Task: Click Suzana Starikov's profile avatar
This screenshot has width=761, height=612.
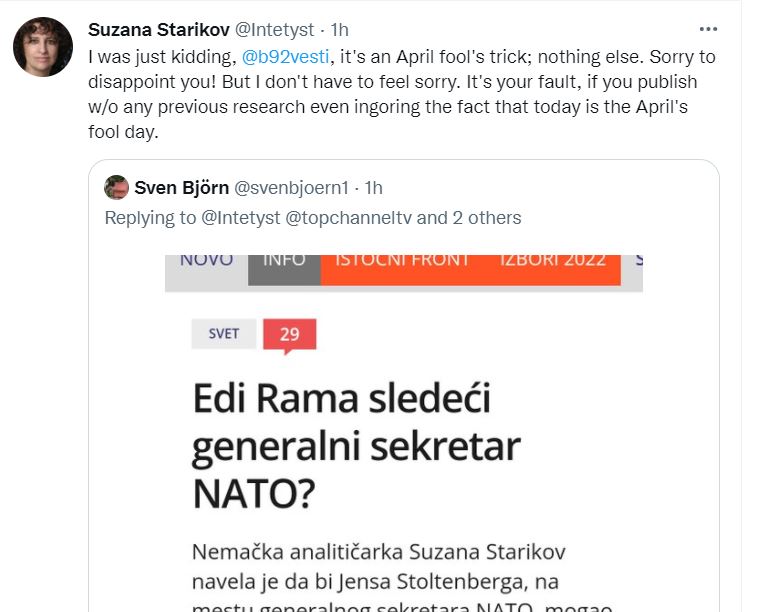Action: click(42, 47)
